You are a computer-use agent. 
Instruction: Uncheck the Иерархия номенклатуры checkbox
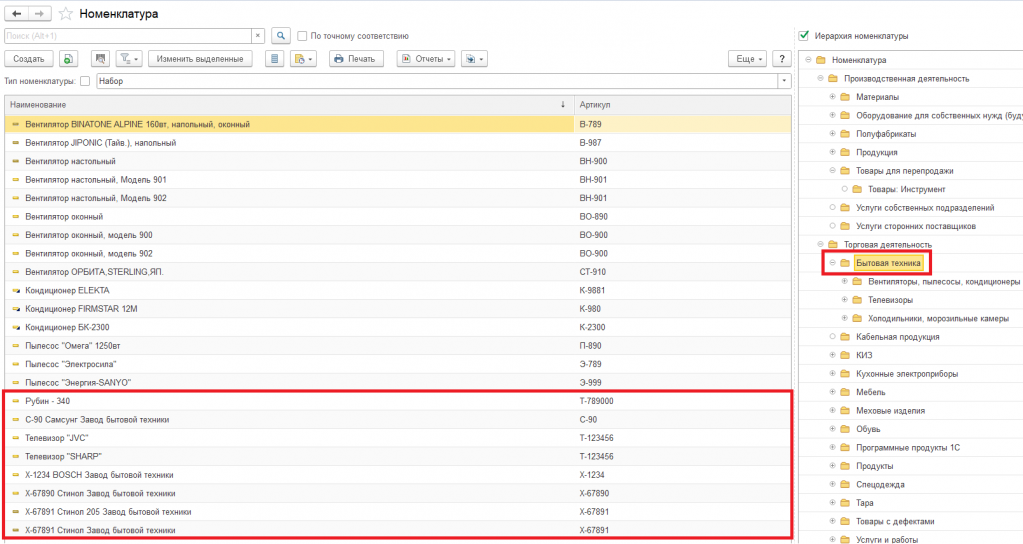tap(804, 36)
